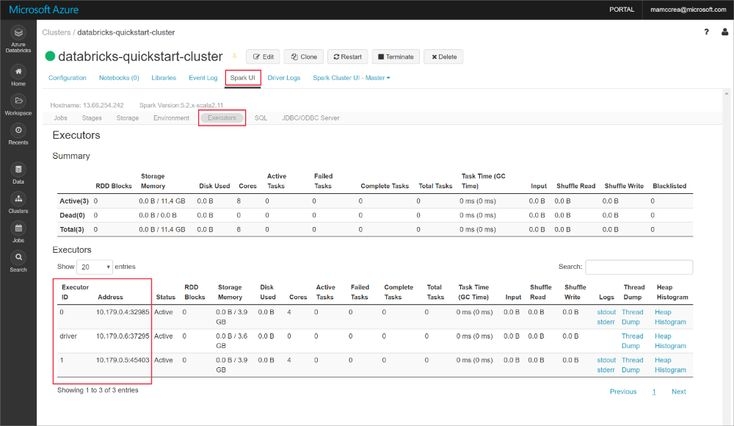Terminate the cluster

pos(396,57)
